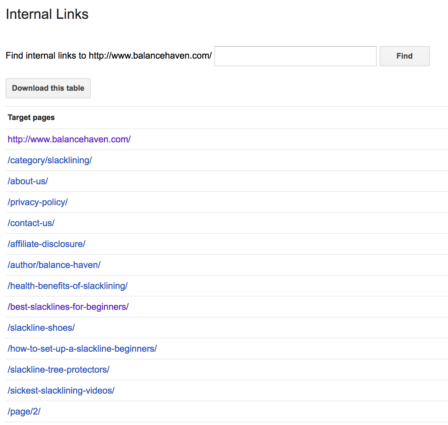The width and height of the screenshot is (448, 425).
Task: Open the /category/slacklining/ link
Action: (x=50, y=160)
